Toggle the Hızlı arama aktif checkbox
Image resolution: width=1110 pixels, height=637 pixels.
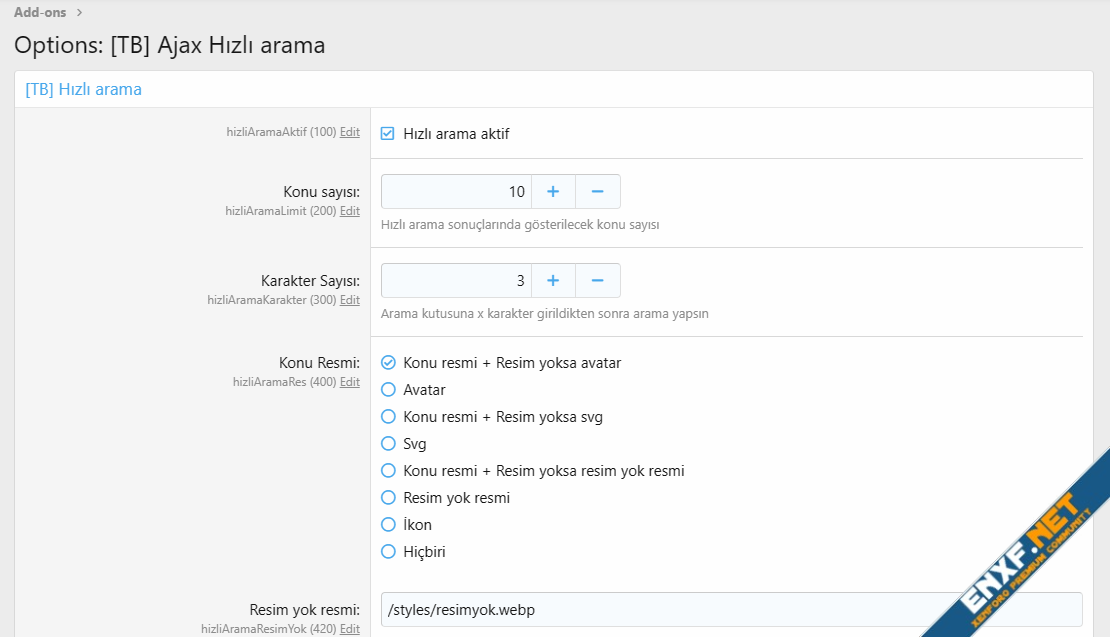(388, 133)
